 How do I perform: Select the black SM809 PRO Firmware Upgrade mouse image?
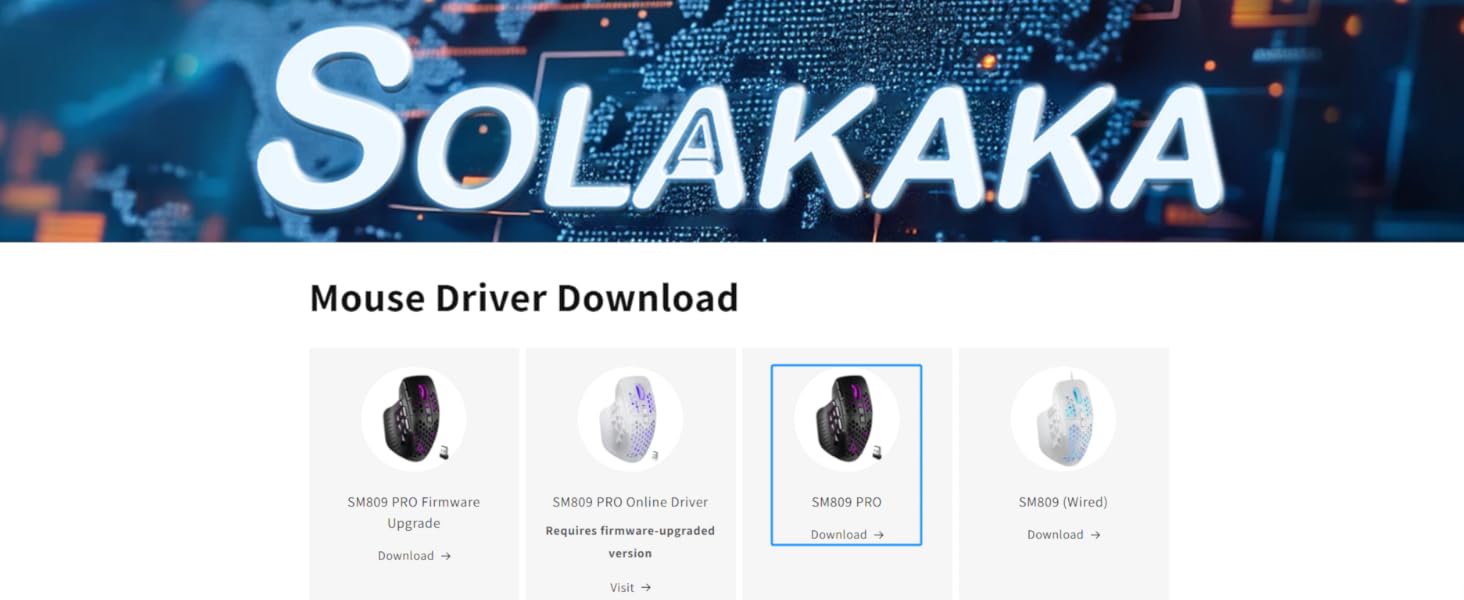414,419
